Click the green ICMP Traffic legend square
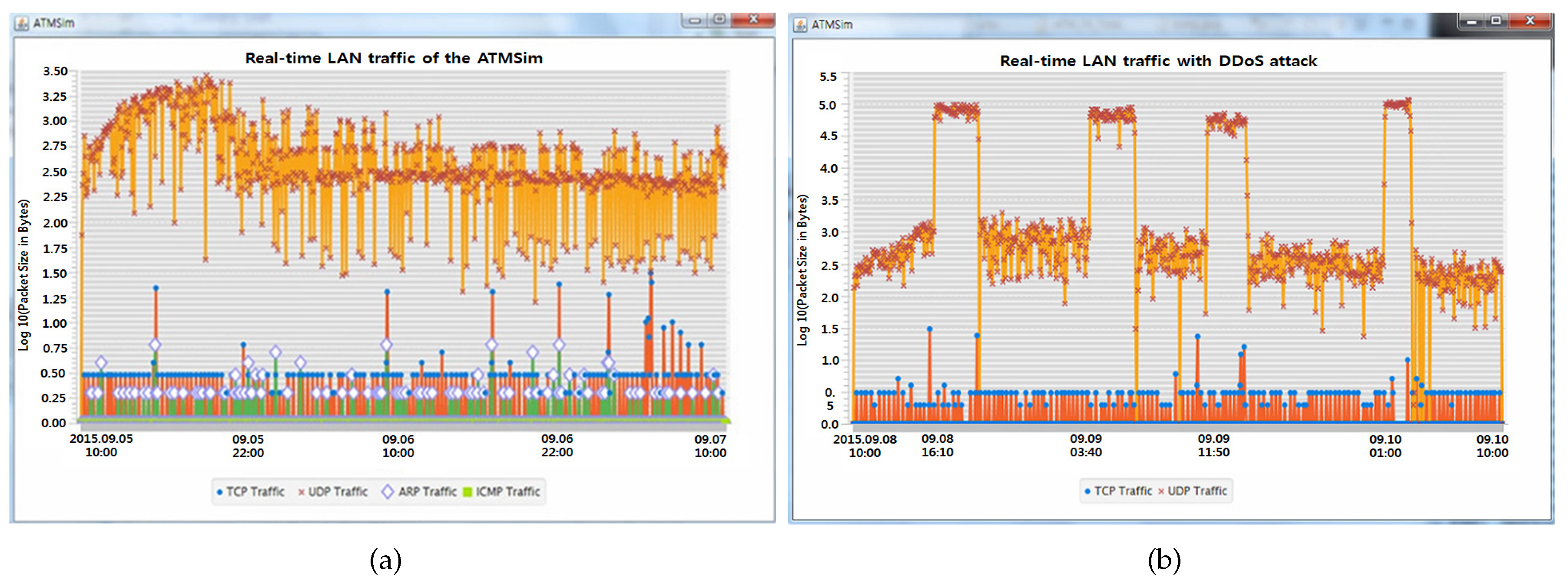The width and height of the screenshot is (1568, 584). click(x=467, y=491)
